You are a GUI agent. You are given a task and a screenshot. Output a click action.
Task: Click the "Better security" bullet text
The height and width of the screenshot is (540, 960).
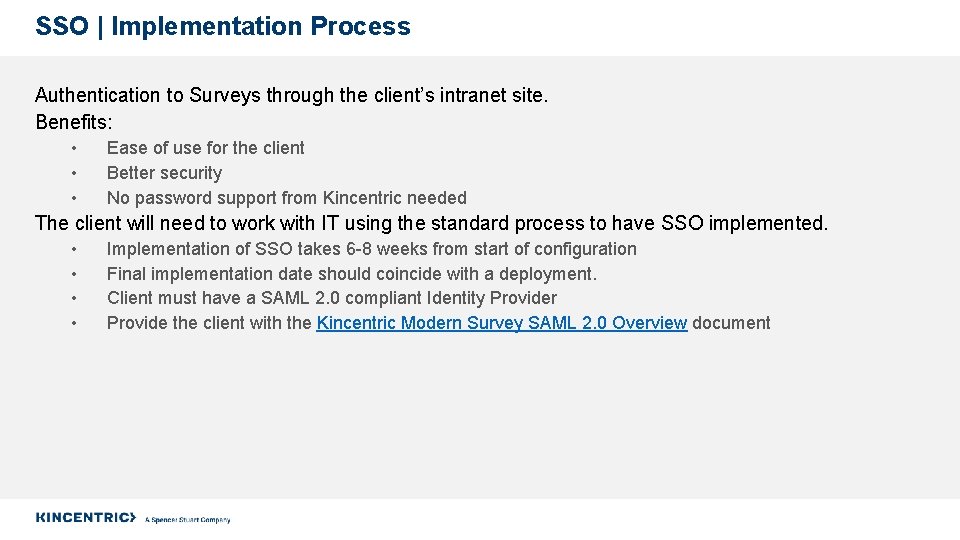tap(164, 173)
